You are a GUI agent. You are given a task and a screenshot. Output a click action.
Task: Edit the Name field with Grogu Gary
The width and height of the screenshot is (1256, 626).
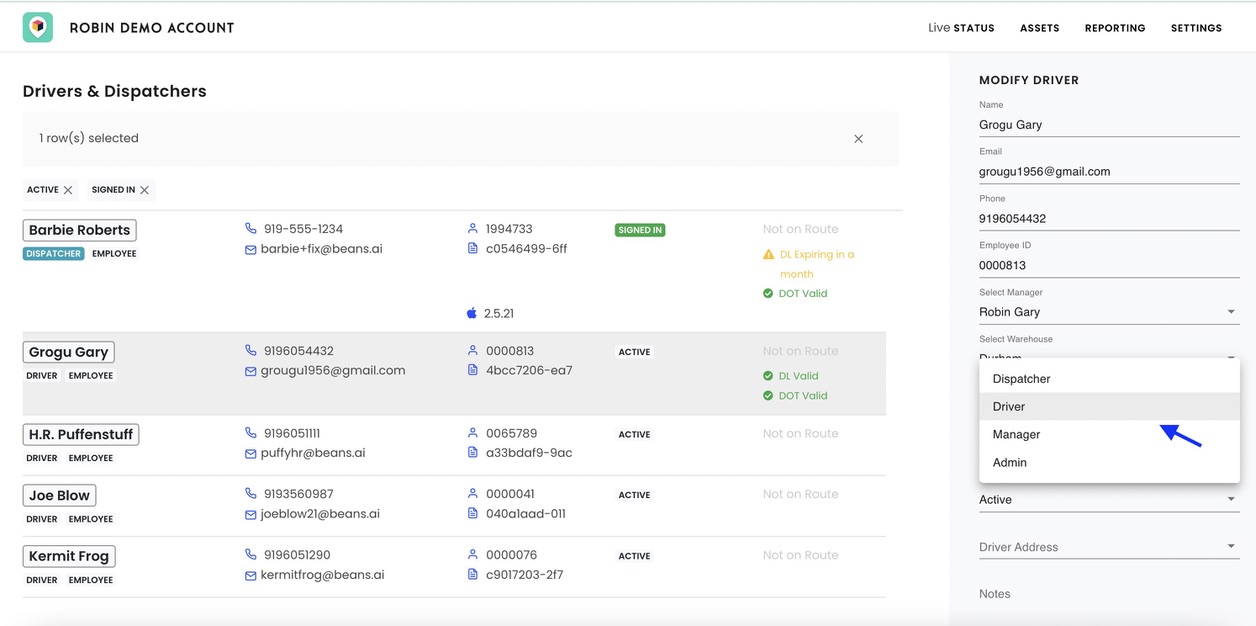pyautogui.click(x=1109, y=125)
